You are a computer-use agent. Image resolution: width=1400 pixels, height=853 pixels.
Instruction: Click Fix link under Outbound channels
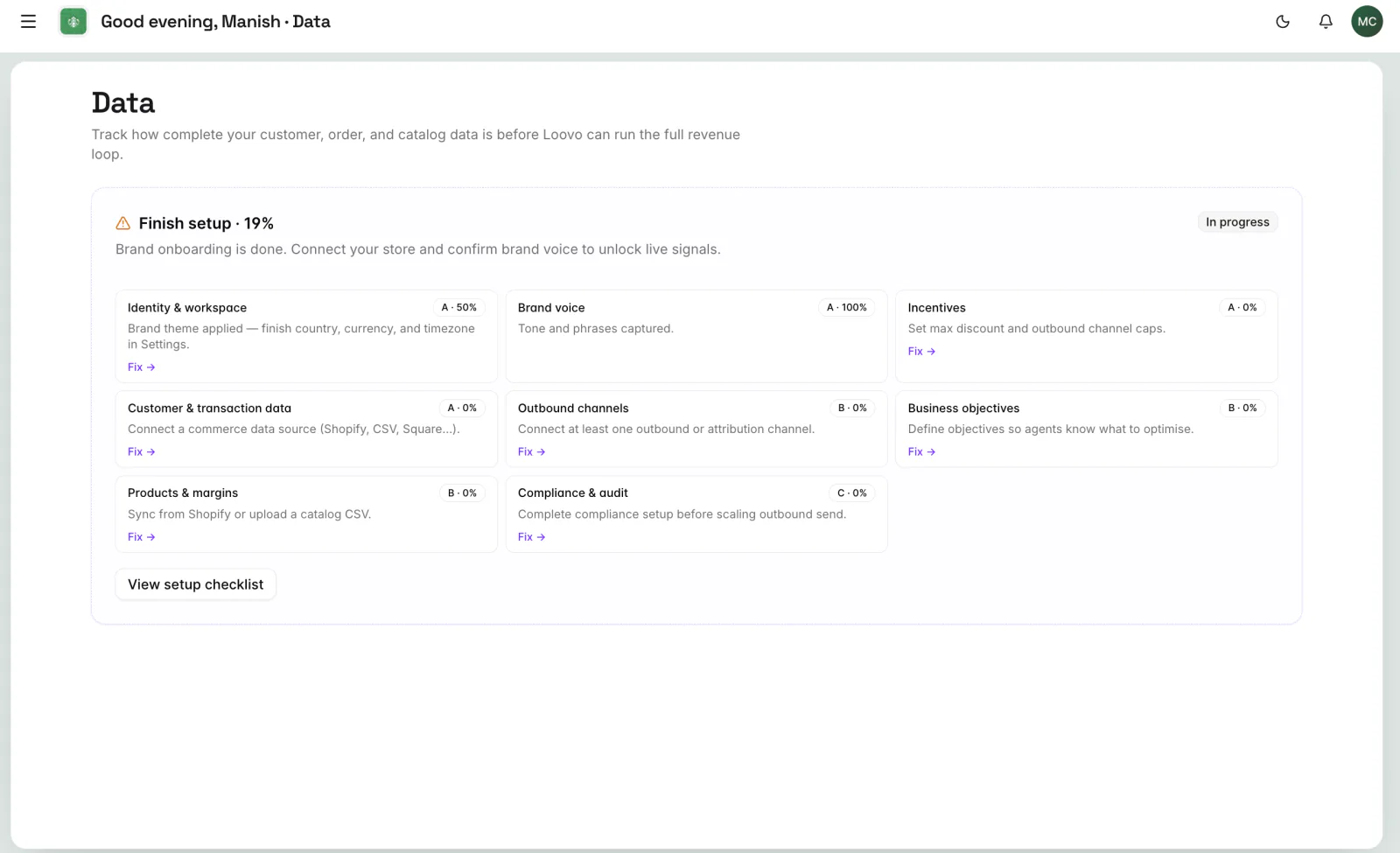point(531,452)
